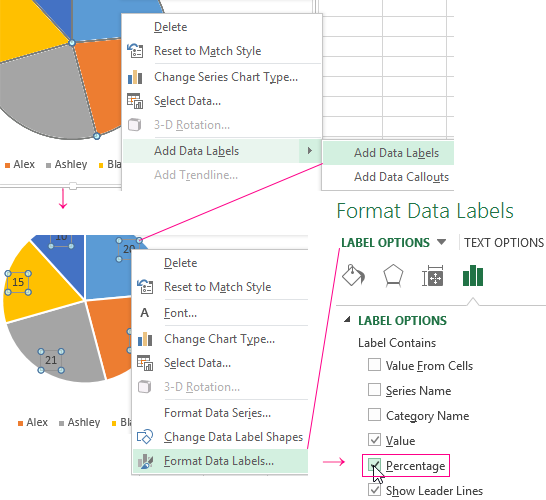Screen dimensions: 546x500
Task: Toggle the Percentage checkbox
Action: (x=374, y=465)
